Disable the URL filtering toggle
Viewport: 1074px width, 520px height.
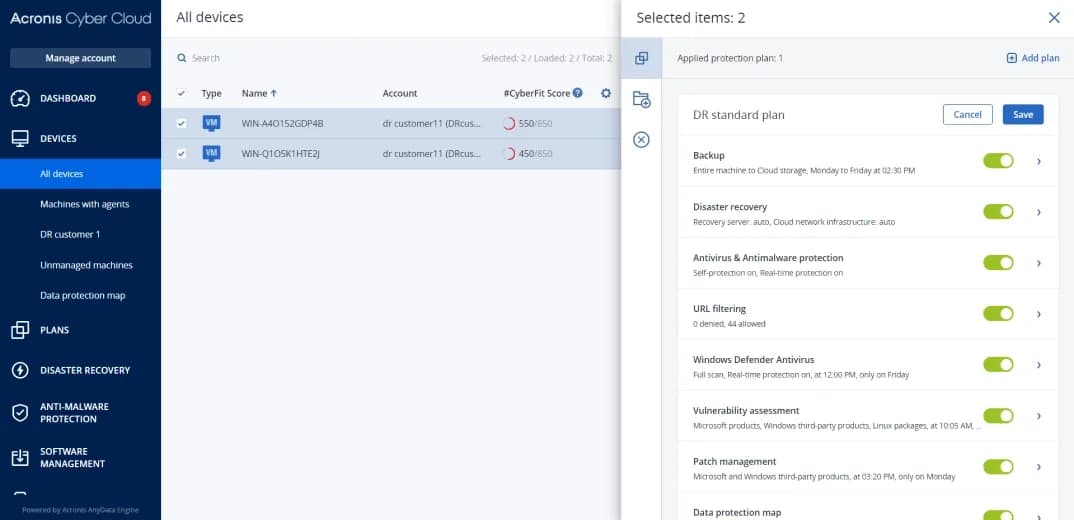point(998,314)
